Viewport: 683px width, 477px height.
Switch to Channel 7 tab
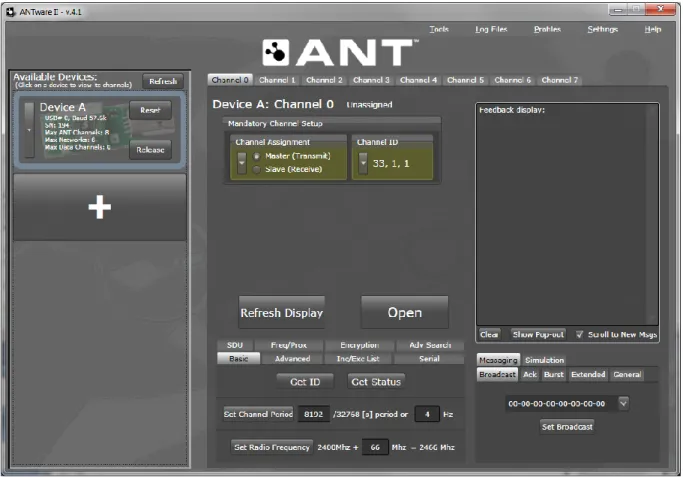tap(559, 80)
